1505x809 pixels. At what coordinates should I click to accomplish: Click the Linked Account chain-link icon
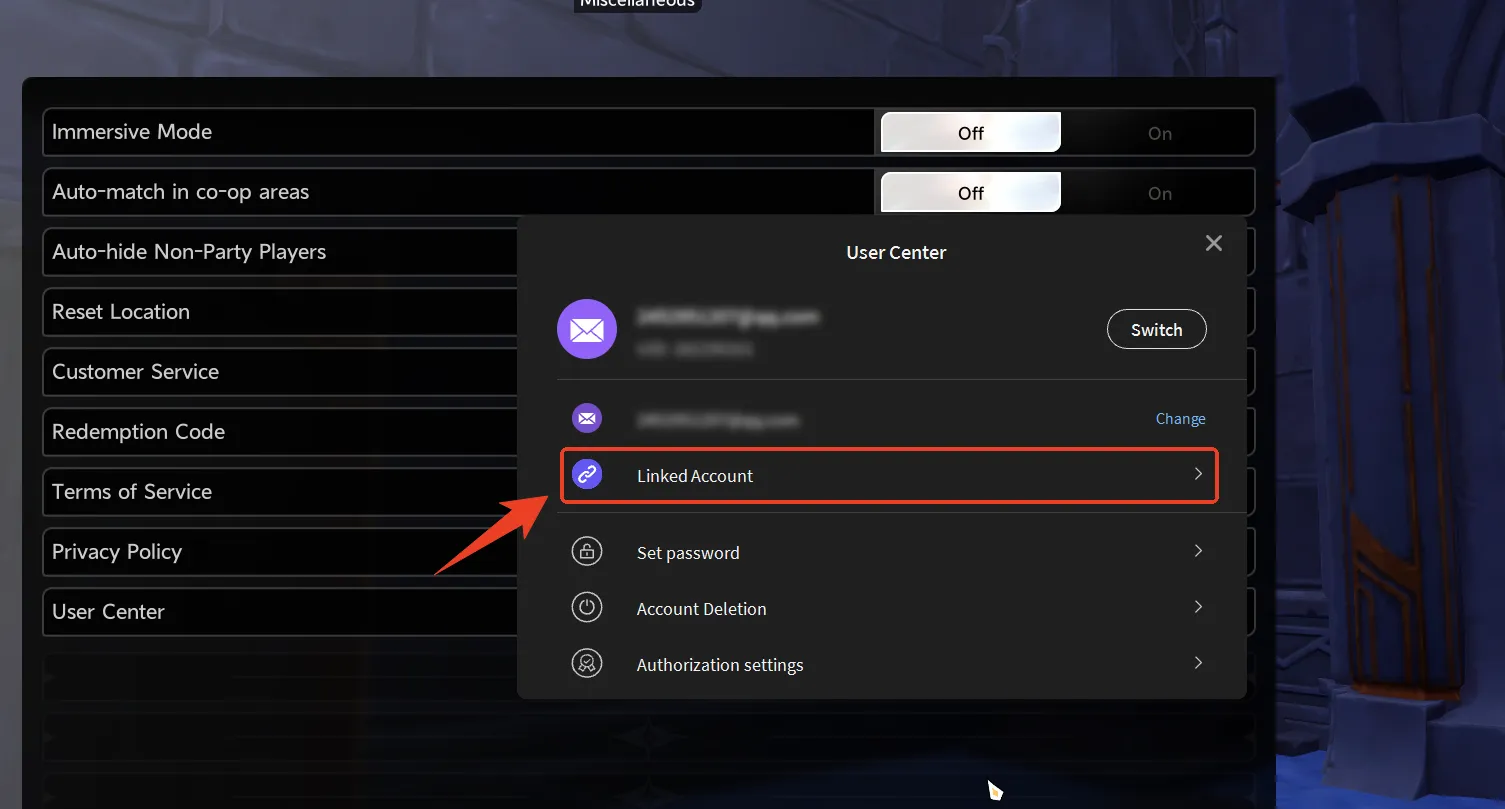pos(587,475)
